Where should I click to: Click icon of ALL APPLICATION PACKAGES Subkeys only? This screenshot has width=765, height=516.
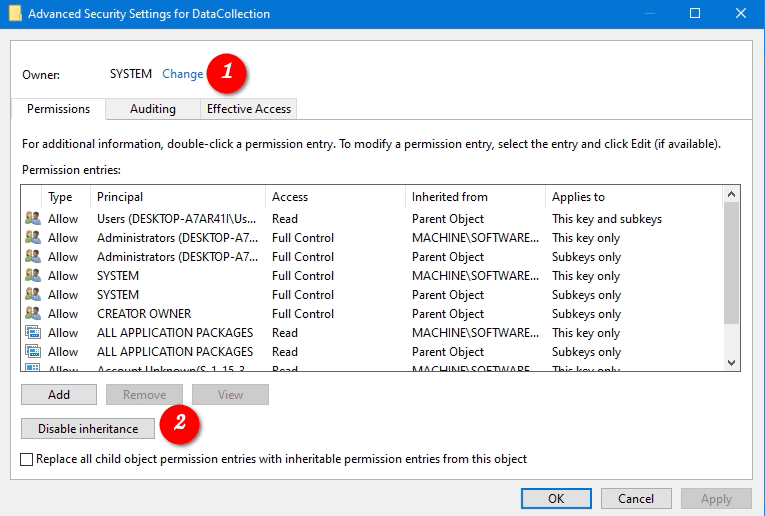[33, 352]
